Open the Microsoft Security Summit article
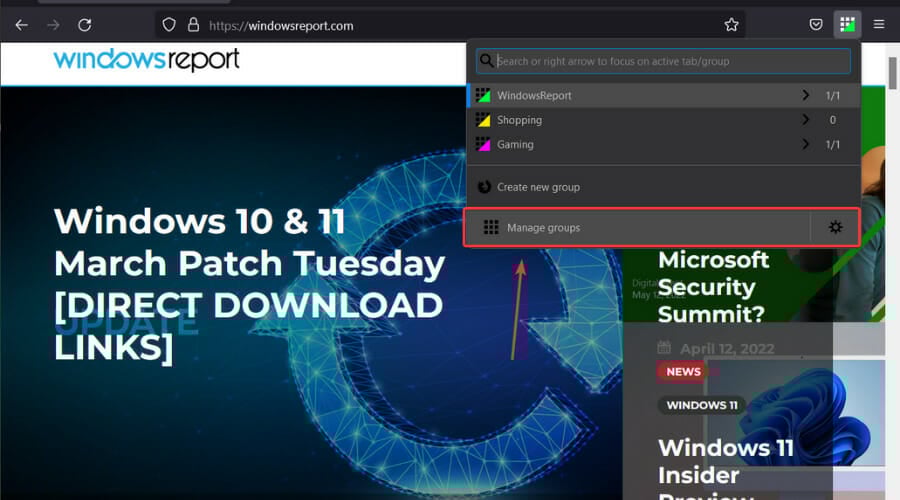The image size is (900, 500). 713,287
